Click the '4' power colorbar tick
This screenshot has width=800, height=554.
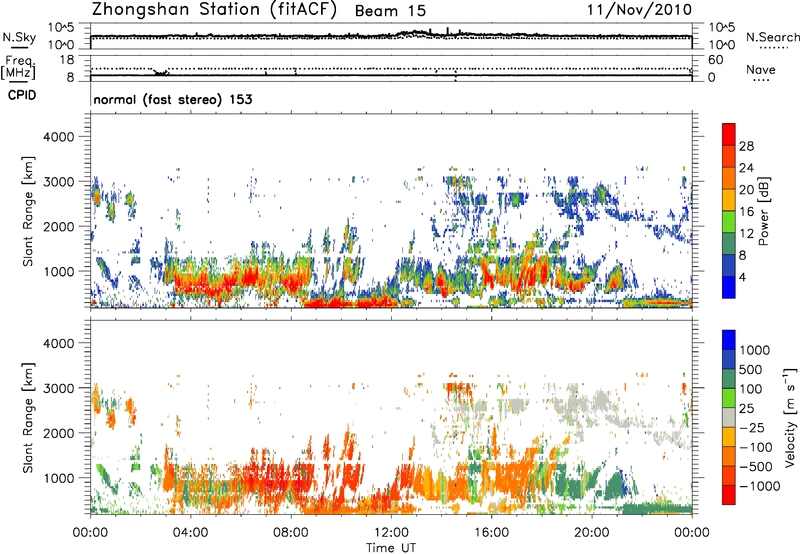742,278
